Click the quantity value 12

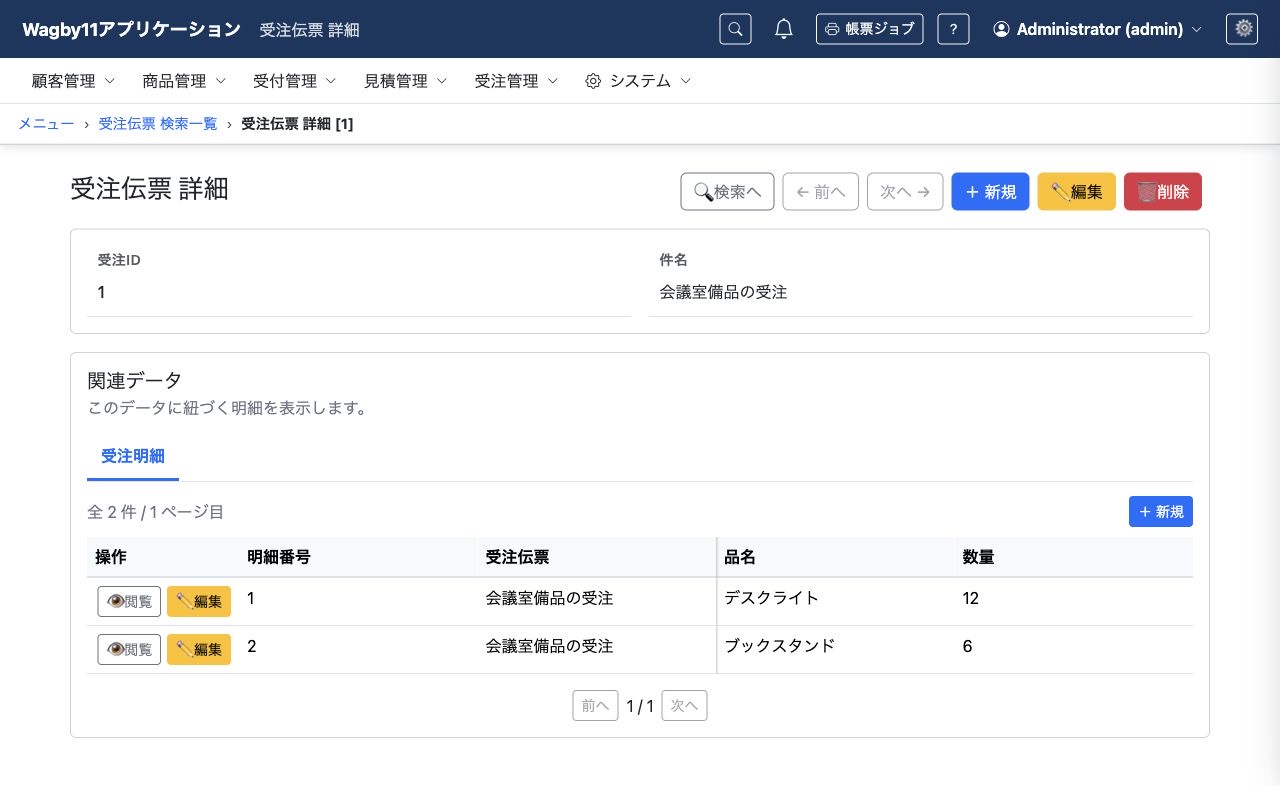point(971,598)
